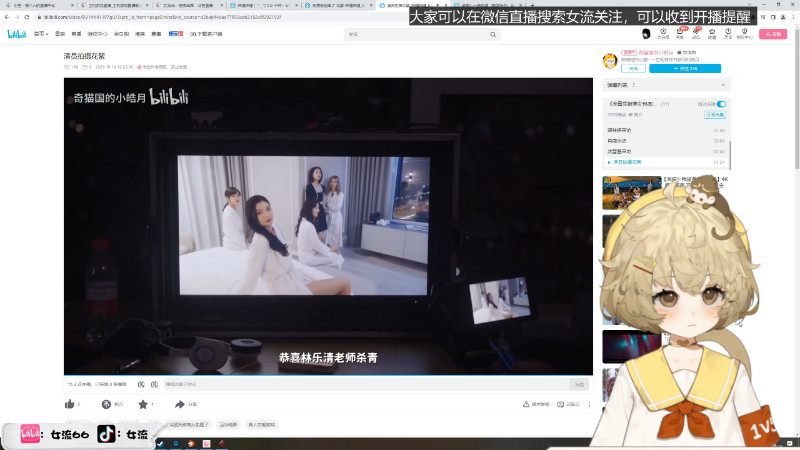
Task: Go forward using the browser forward arrow
Action: coord(17,17)
